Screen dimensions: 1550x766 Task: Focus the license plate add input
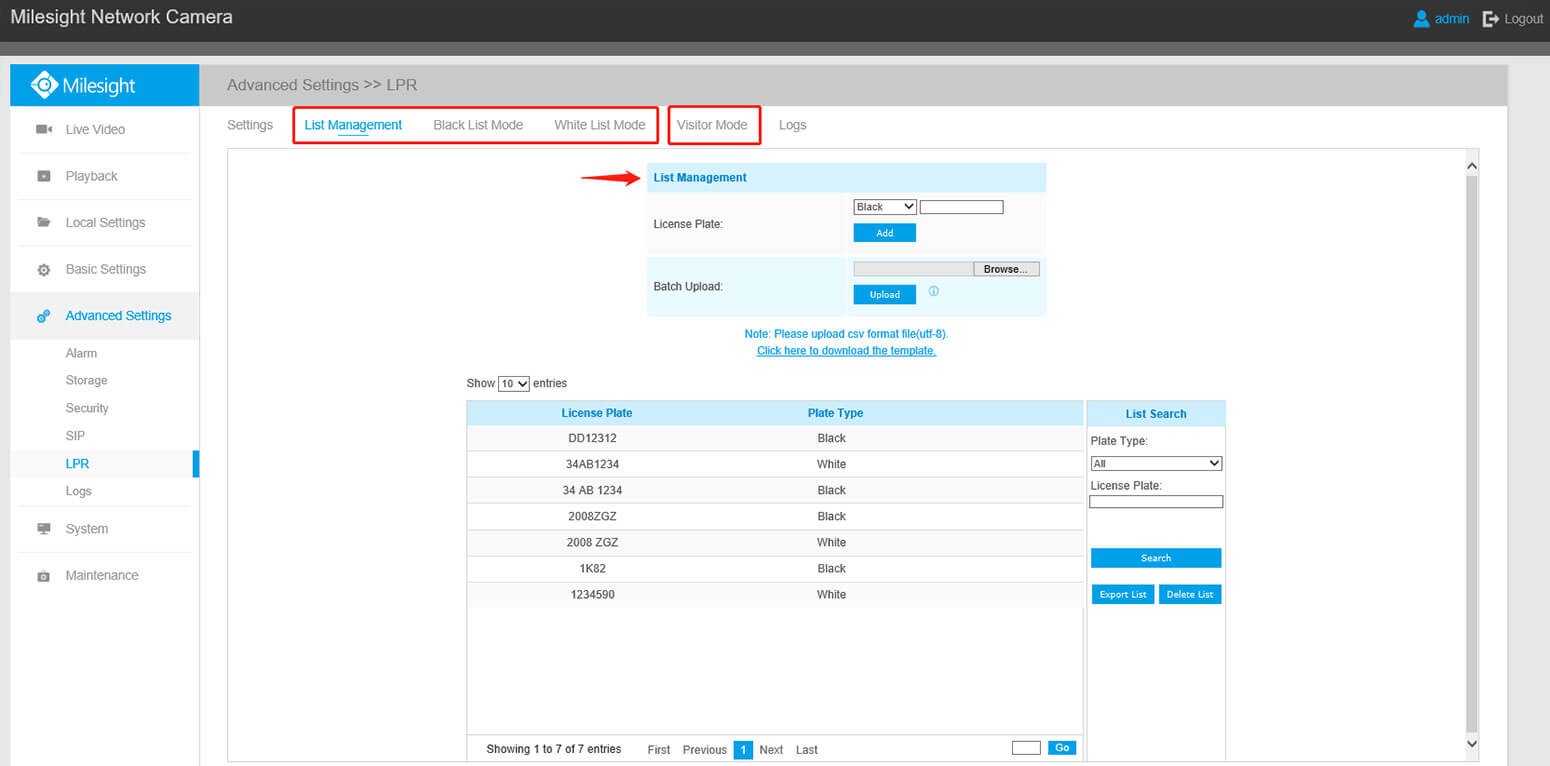961,207
